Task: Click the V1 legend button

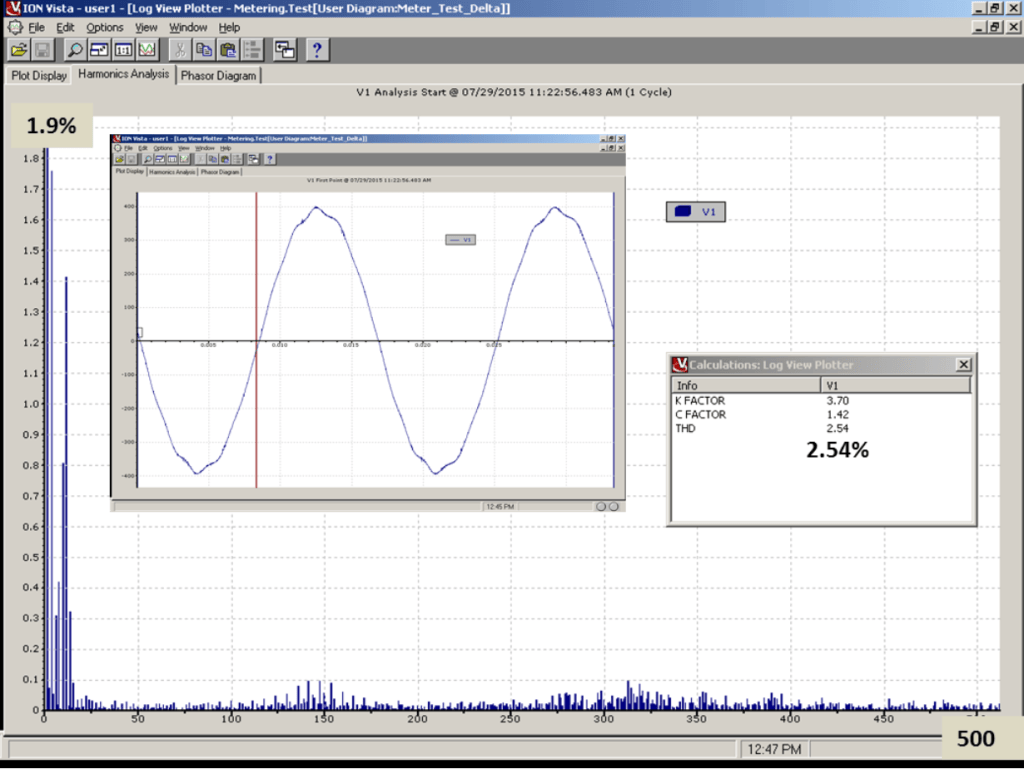Action: (696, 212)
